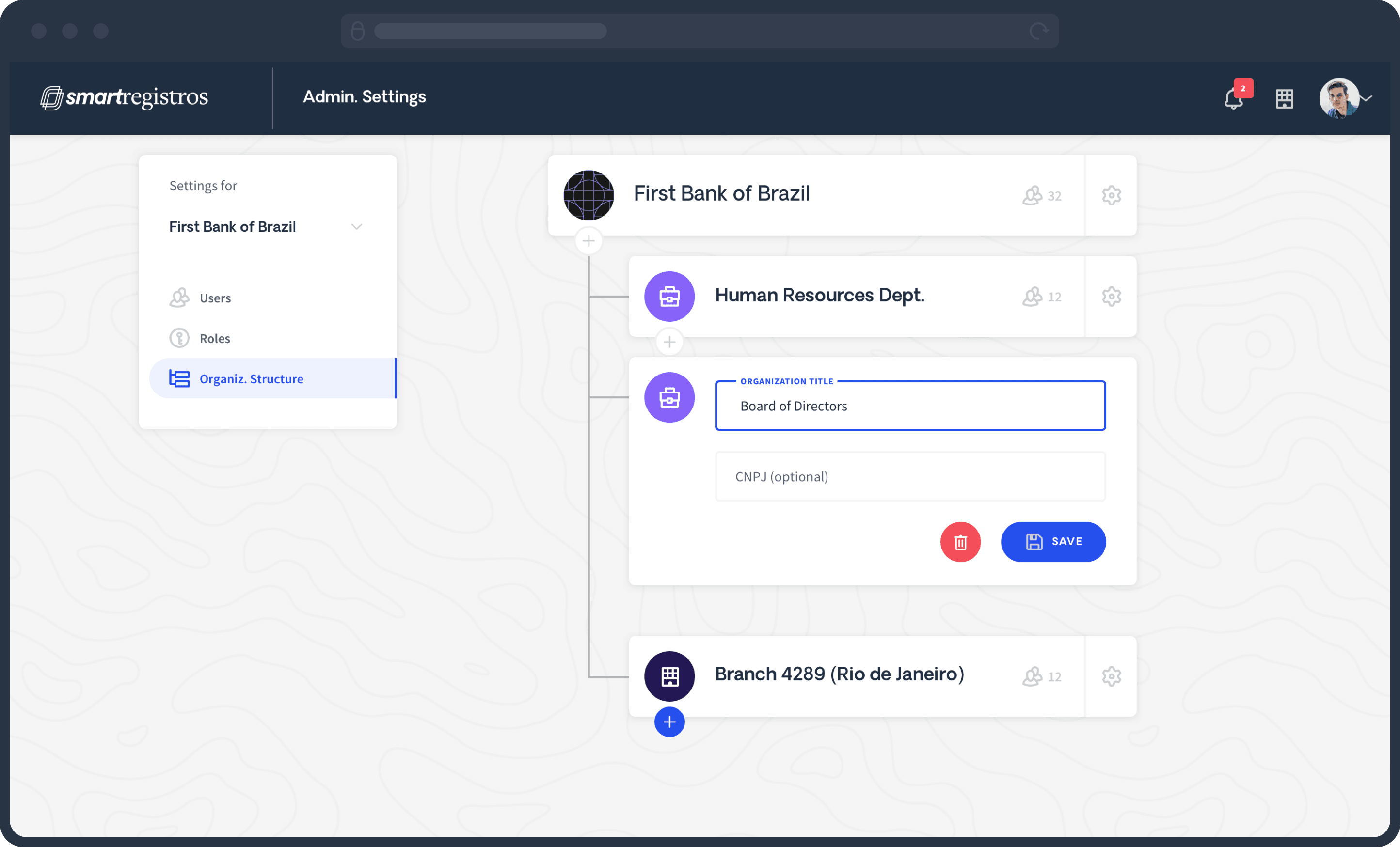This screenshot has height=847, width=1400.
Task: Click the CNPJ (optional) field
Action: [x=909, y=477]
